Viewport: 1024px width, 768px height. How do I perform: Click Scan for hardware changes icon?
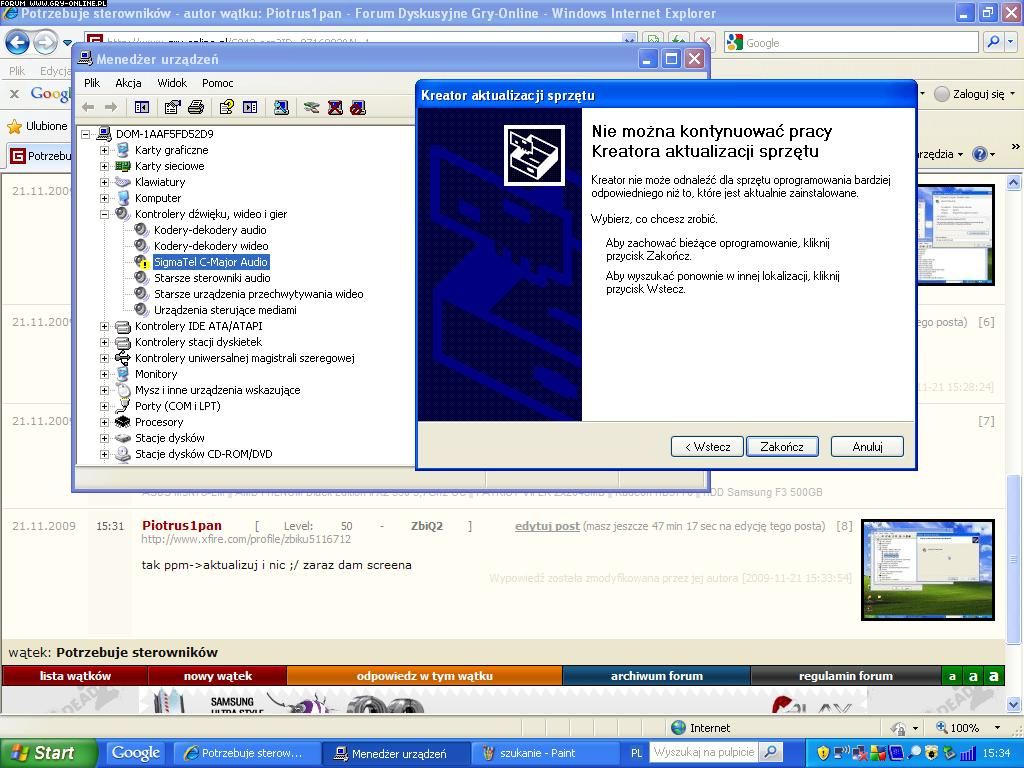click(x=281, y=107)
